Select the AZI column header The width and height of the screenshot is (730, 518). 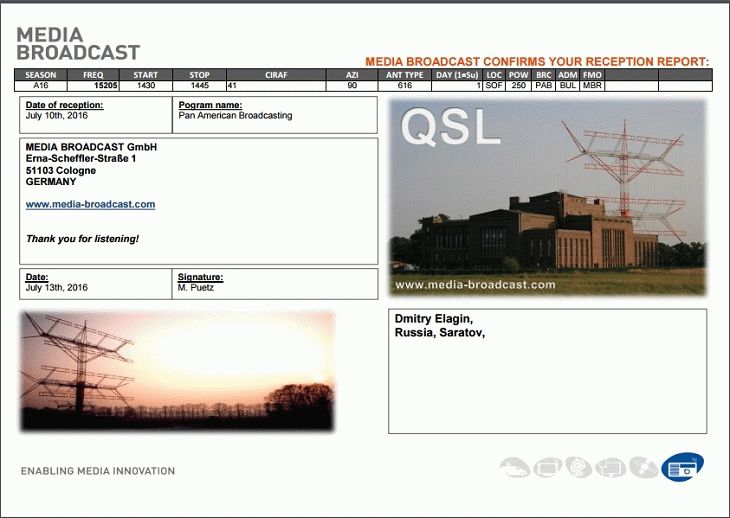(x=352, y=74)
